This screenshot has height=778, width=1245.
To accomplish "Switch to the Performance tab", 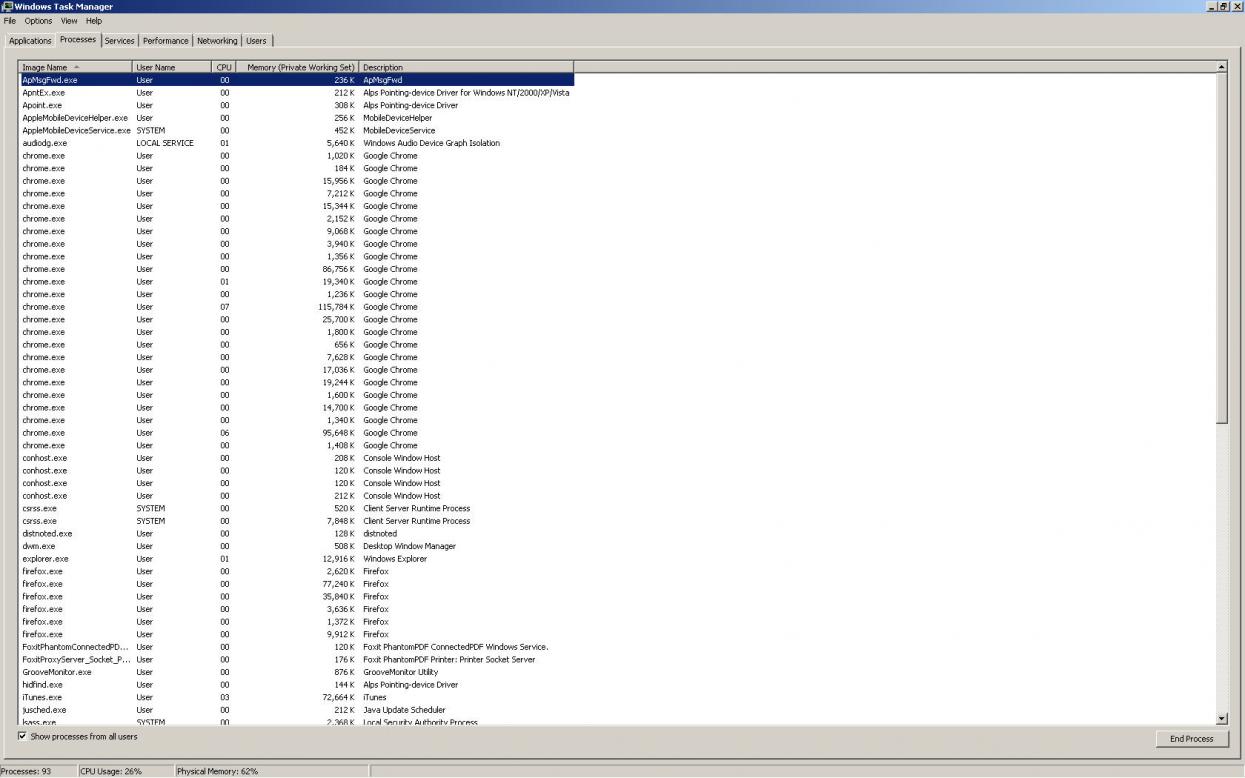I will pyautogui.click(x=165, y=41).
